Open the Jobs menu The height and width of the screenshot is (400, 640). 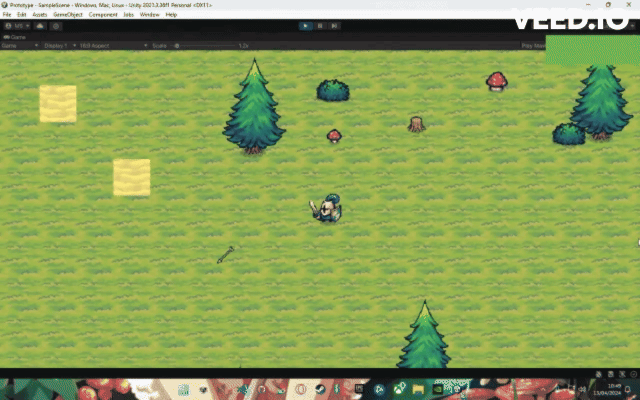click(129, 15)
